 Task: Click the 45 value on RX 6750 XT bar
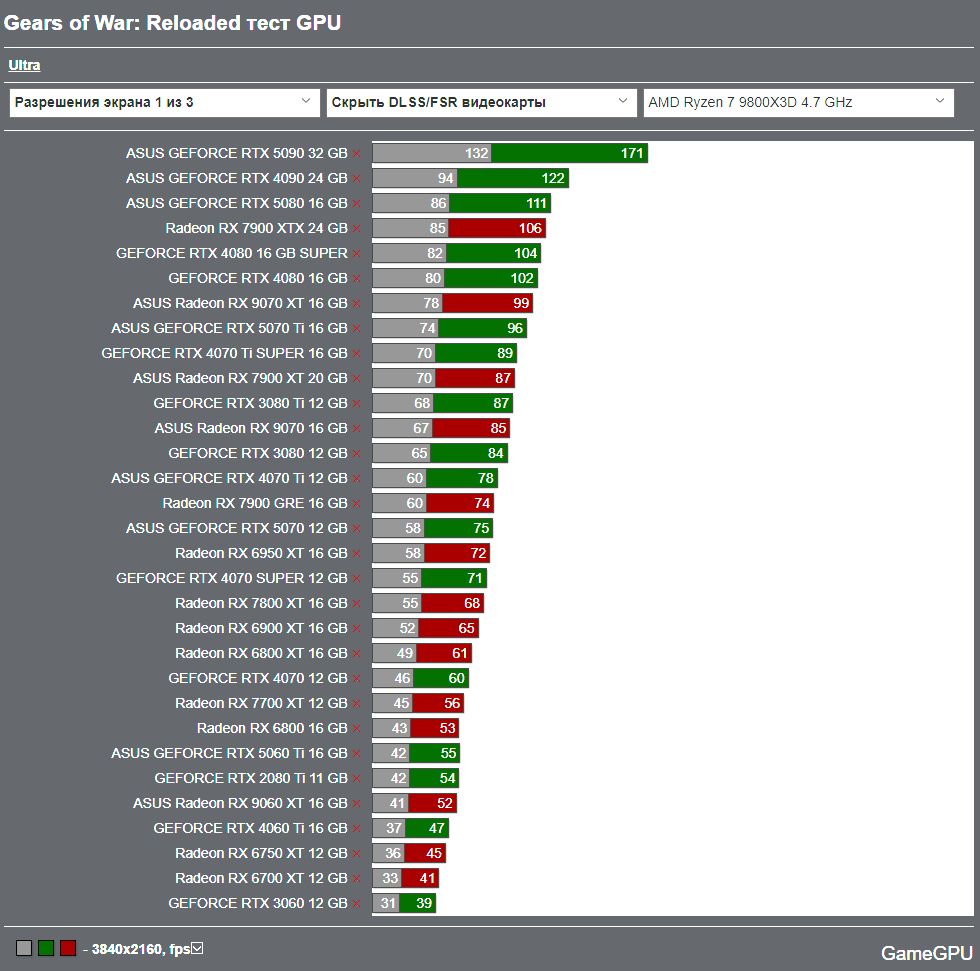[434, 853]
